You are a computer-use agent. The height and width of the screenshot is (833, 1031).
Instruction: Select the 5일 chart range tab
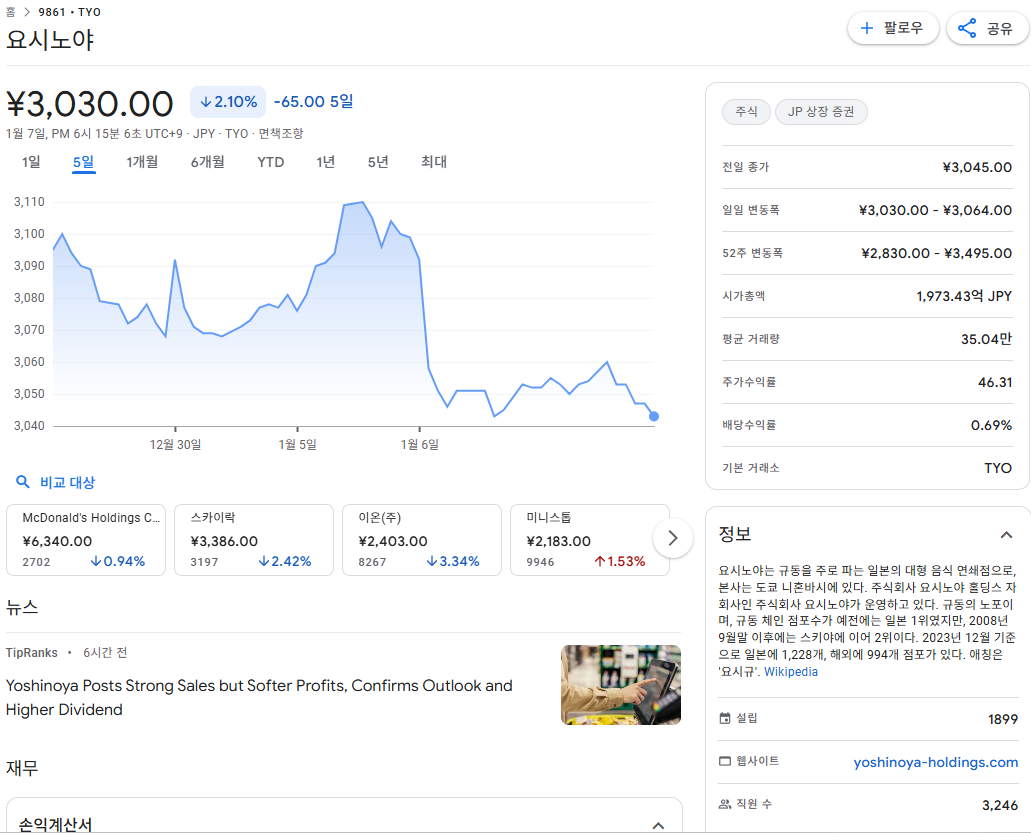[x=84, y=162]
